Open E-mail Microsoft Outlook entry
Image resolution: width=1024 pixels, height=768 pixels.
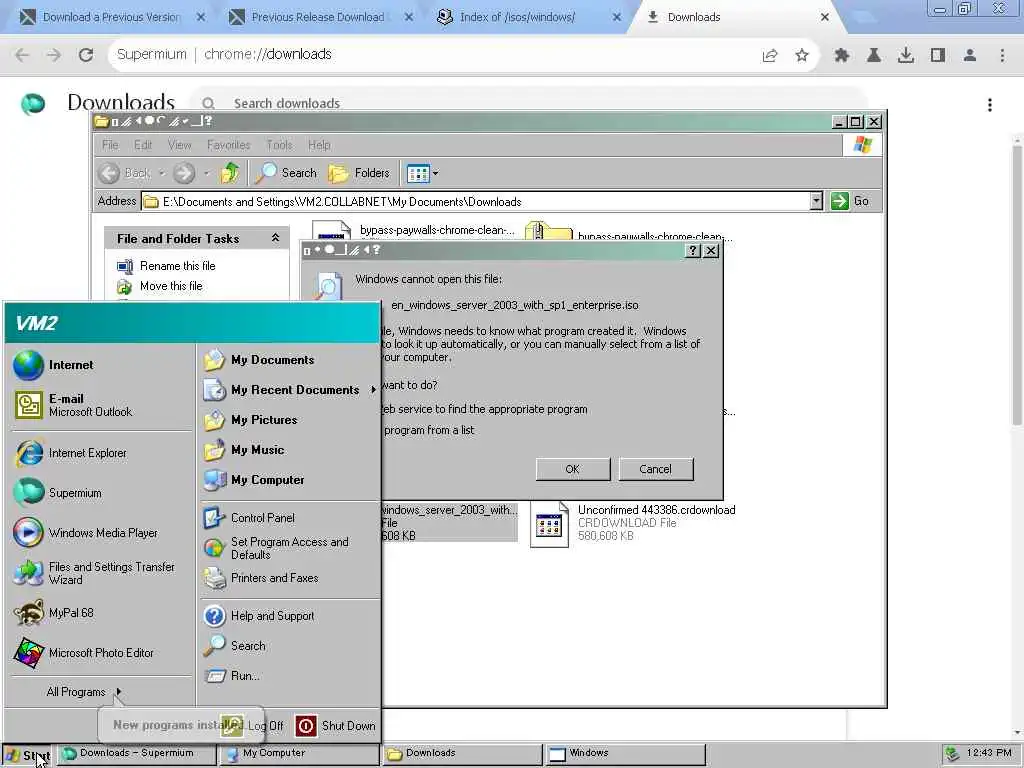point(73,405)
